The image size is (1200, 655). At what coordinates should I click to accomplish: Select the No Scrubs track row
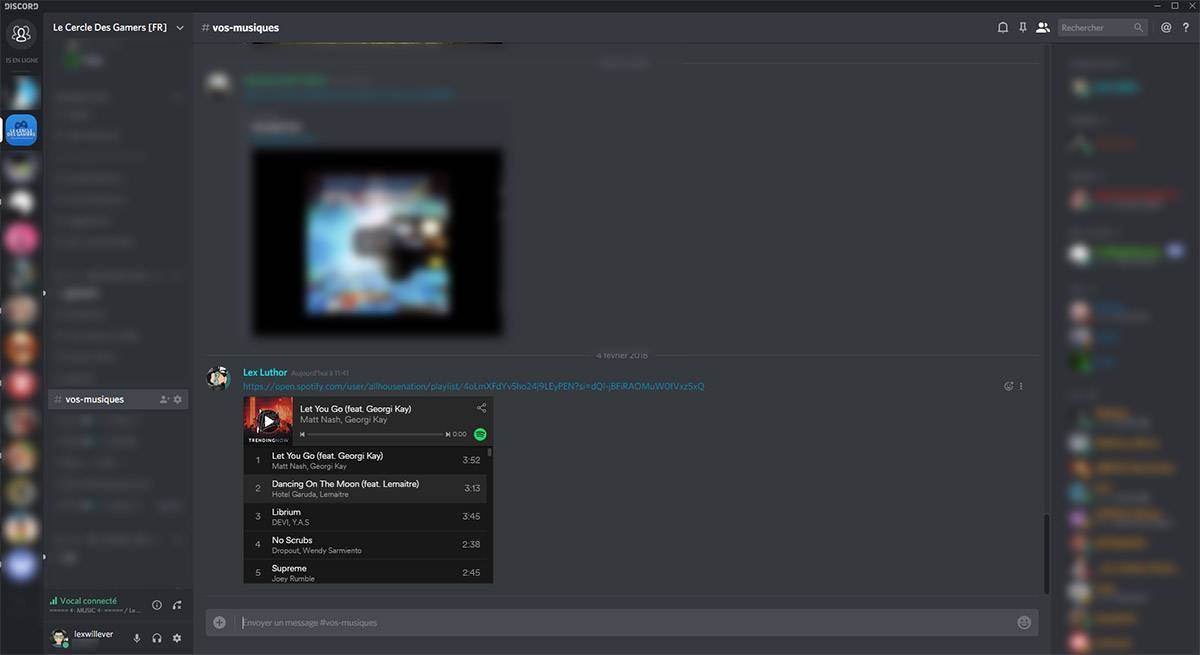pyautogui.click(x=366, y=545)
